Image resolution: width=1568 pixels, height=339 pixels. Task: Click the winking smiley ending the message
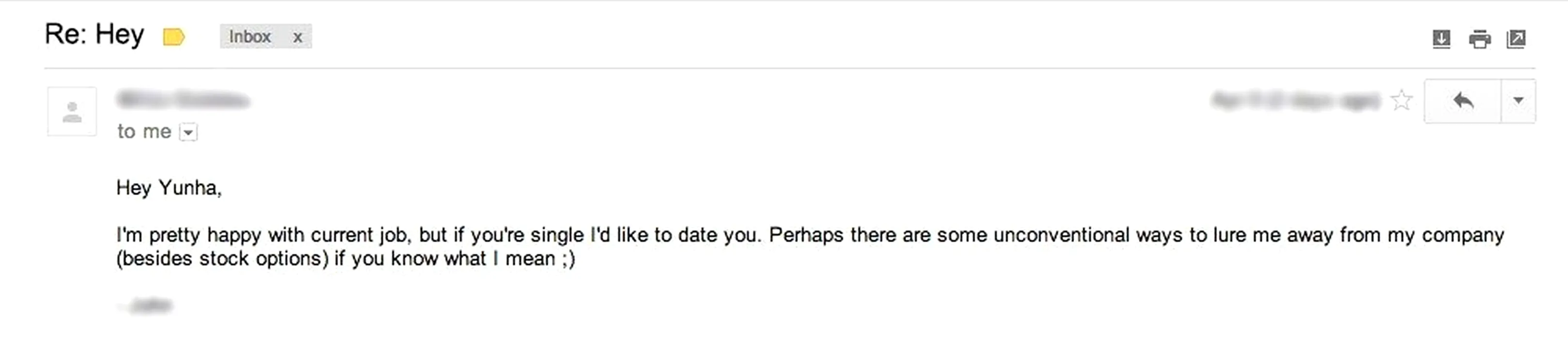point(568,259)
